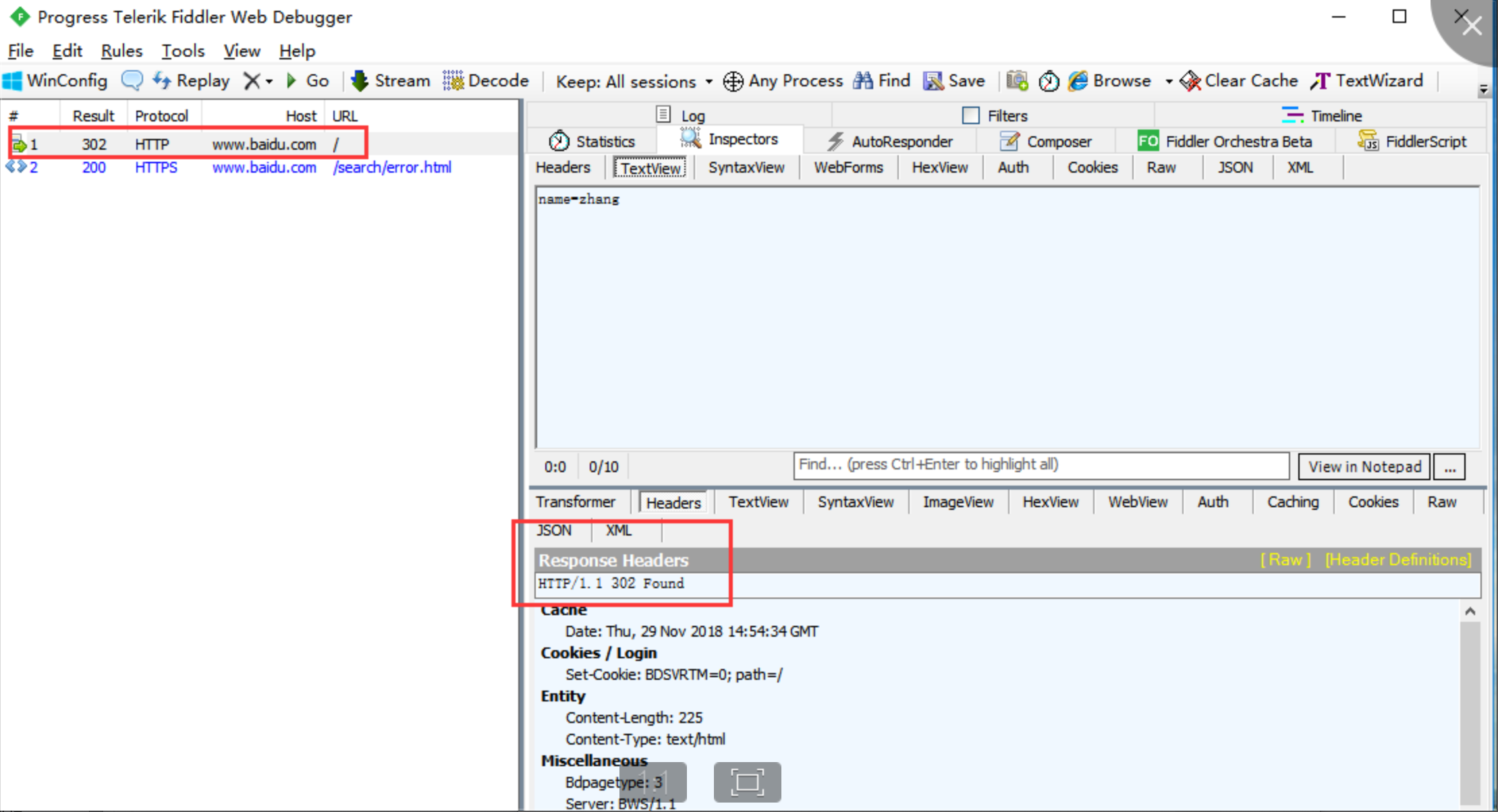Click the timer clock icon in toolbar
This screenshot has width=1498, height=812.
[1049, 81]
